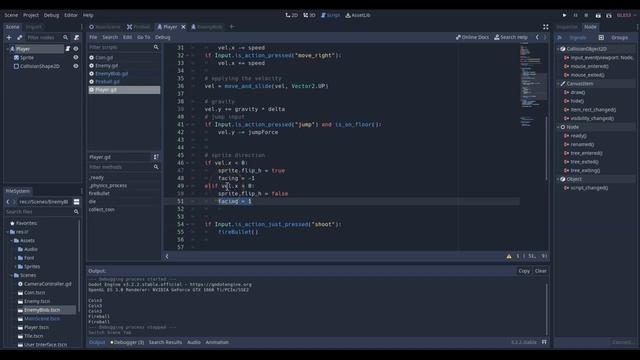Switch to the Script workspace
Image resolution: width=640 pixels, height=360 pixels.
pyautogui.click(x=330, y=15)
